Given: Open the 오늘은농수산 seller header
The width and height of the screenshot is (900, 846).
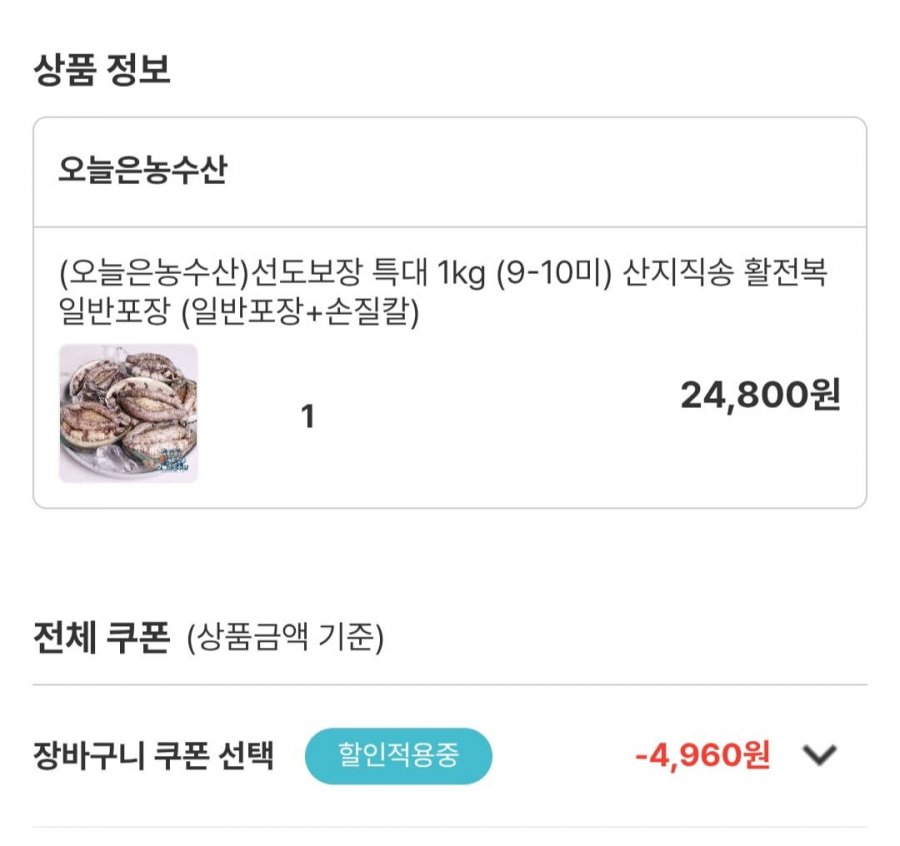Looking at the screenshot, I should click(143, 171).
